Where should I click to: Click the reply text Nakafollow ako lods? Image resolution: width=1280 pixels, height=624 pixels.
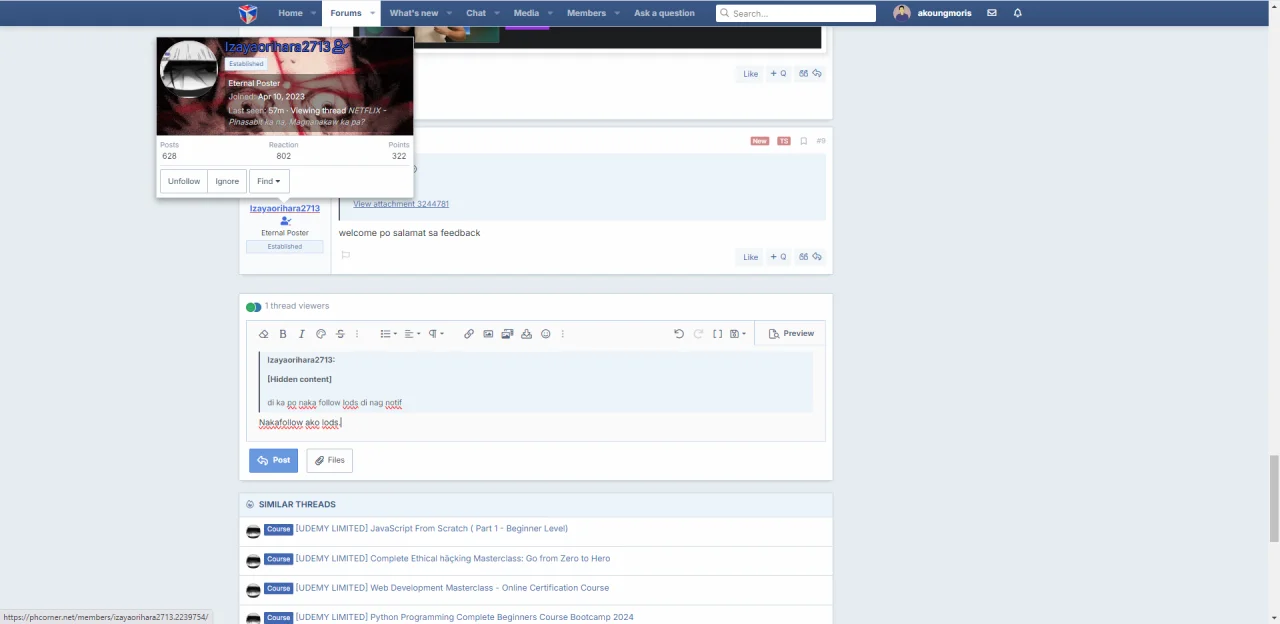pyautogui.click(x=300, y=423)
